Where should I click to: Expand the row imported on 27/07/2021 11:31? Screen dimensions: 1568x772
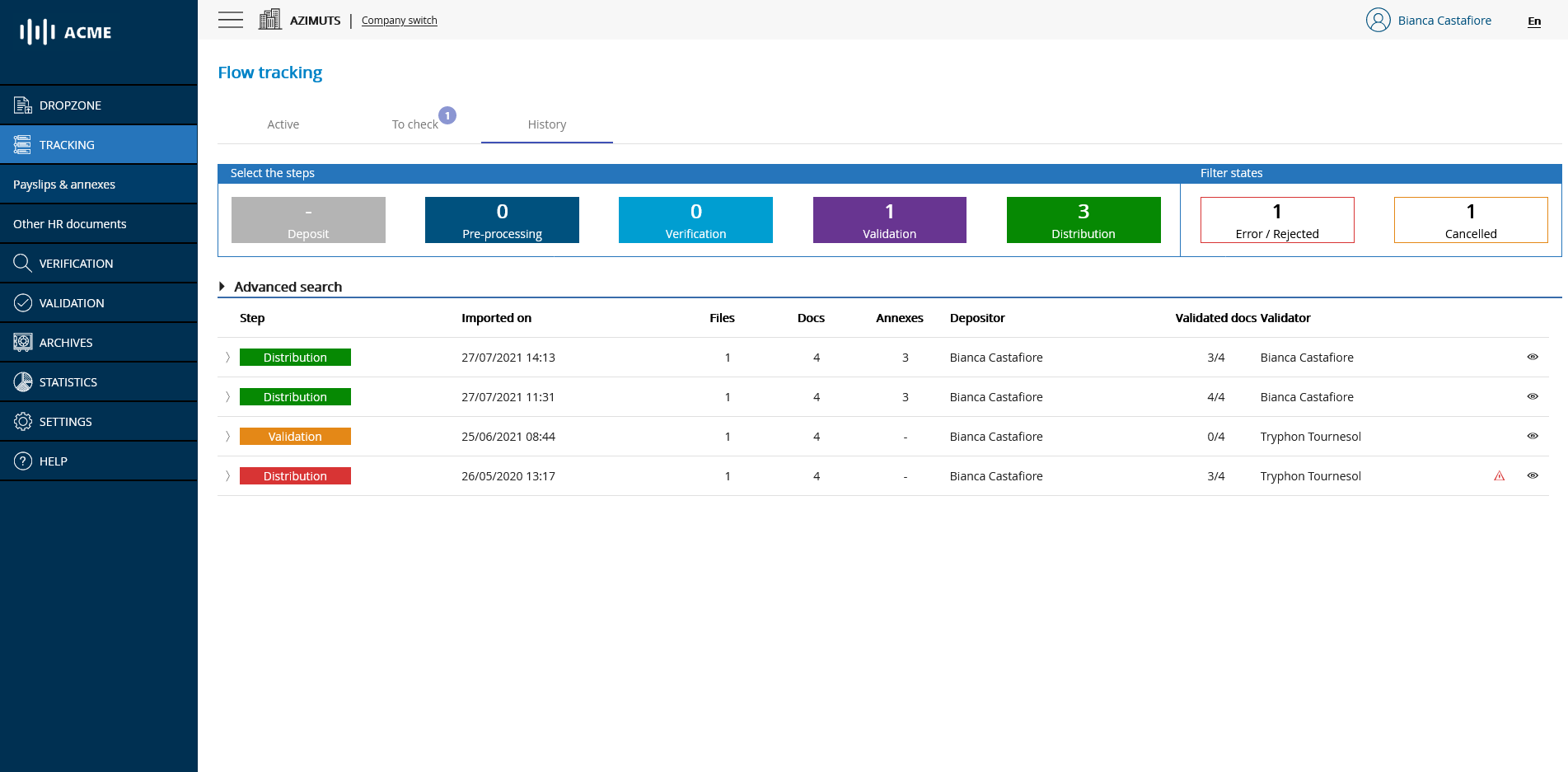point(227,396)
